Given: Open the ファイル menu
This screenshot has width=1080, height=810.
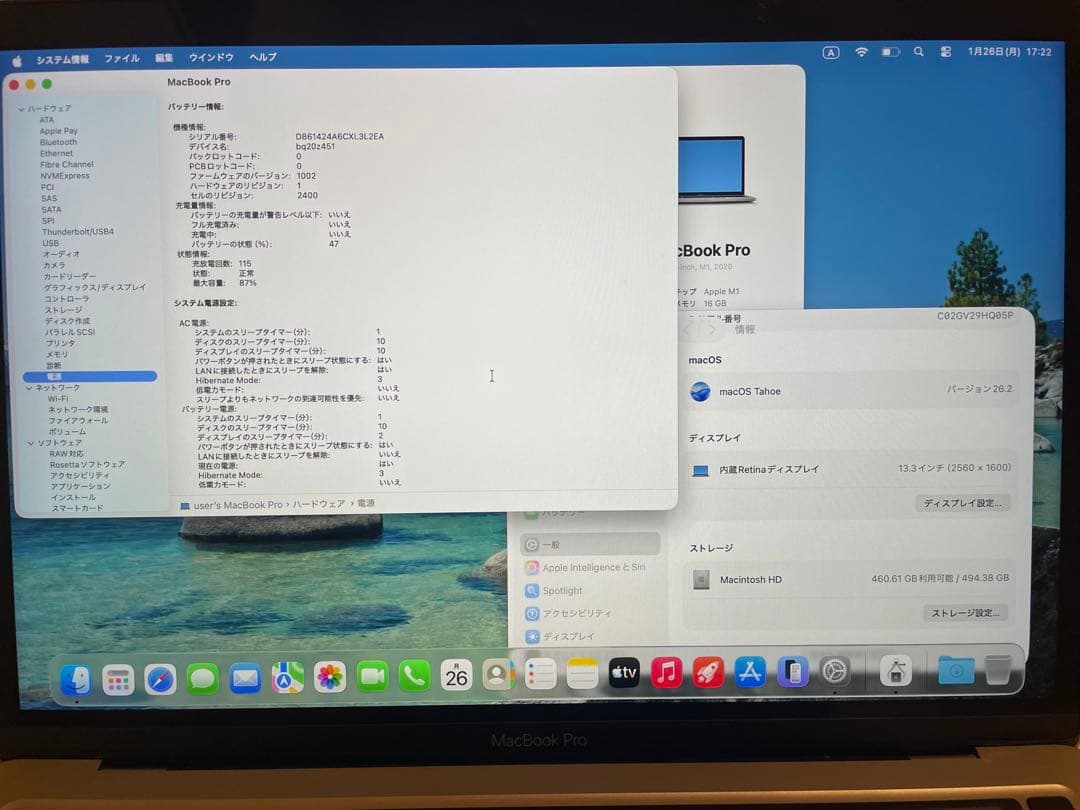Looking at the screenshot, I should 121,57.
